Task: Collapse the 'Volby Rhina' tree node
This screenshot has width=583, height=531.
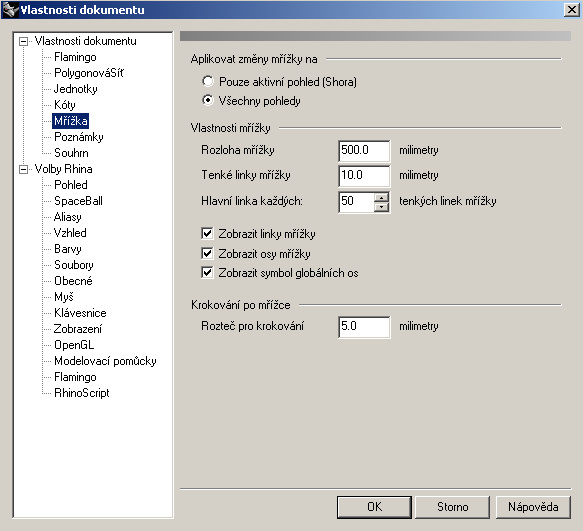Action: pyautogui.click(x=23, y=170)
